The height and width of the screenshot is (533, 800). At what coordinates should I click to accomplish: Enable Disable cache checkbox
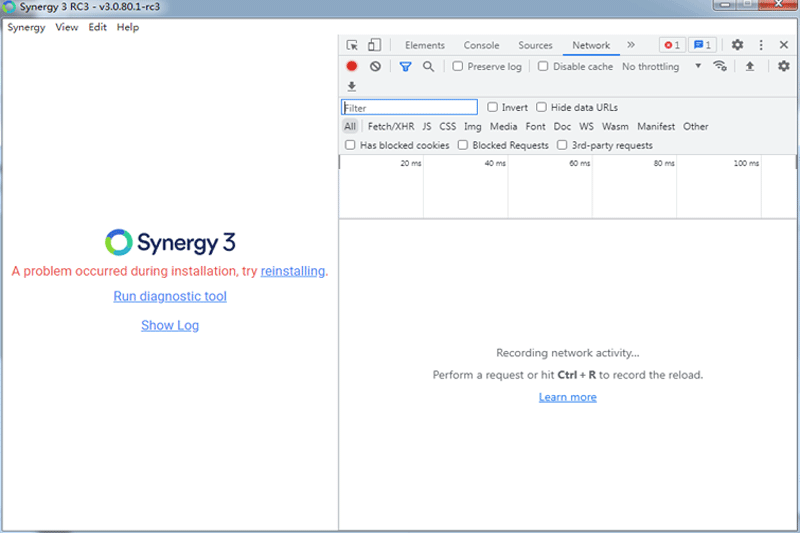543,66
